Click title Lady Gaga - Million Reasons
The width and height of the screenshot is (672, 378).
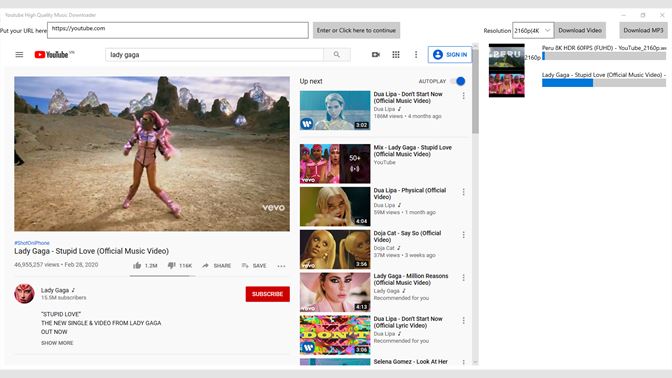(x=411, y=279)
